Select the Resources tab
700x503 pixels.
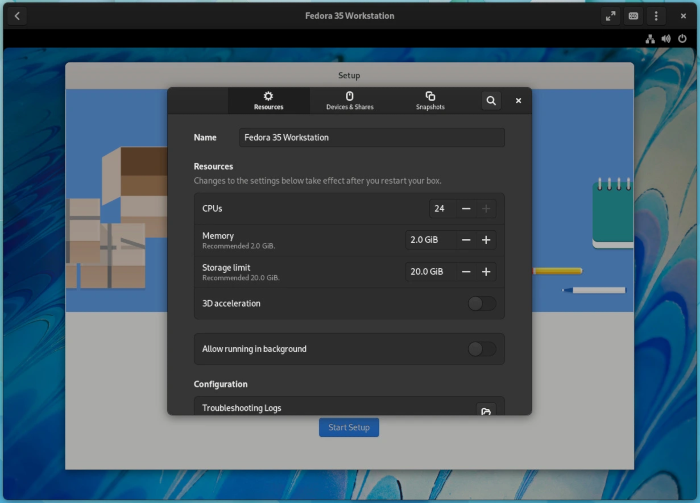(x=268, y=101)
